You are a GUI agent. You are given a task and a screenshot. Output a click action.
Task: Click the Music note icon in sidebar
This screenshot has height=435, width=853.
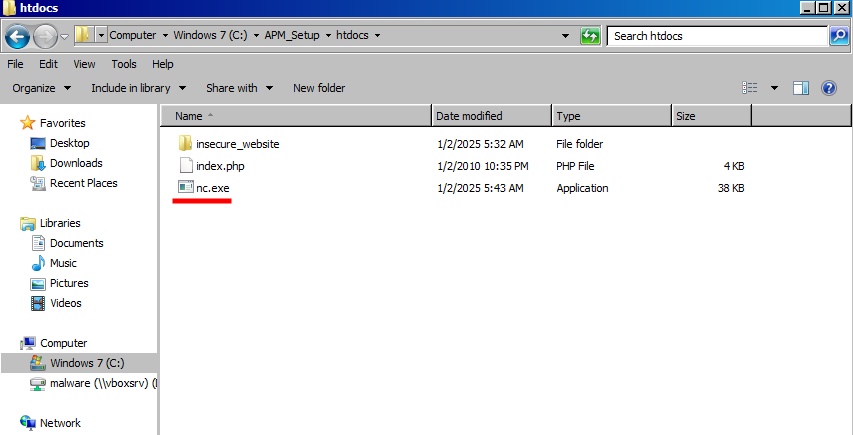[38, 264]
